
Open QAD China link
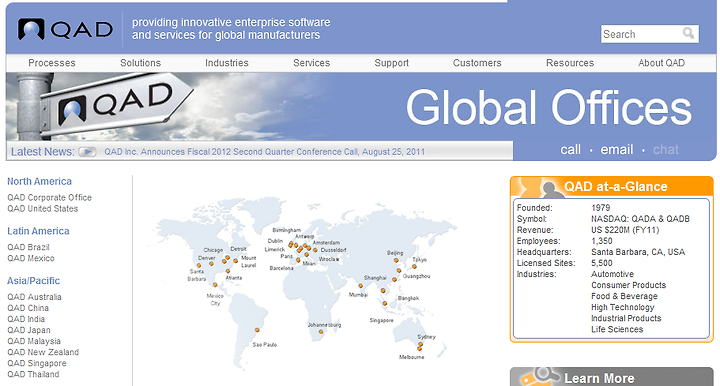coord(28,308)
